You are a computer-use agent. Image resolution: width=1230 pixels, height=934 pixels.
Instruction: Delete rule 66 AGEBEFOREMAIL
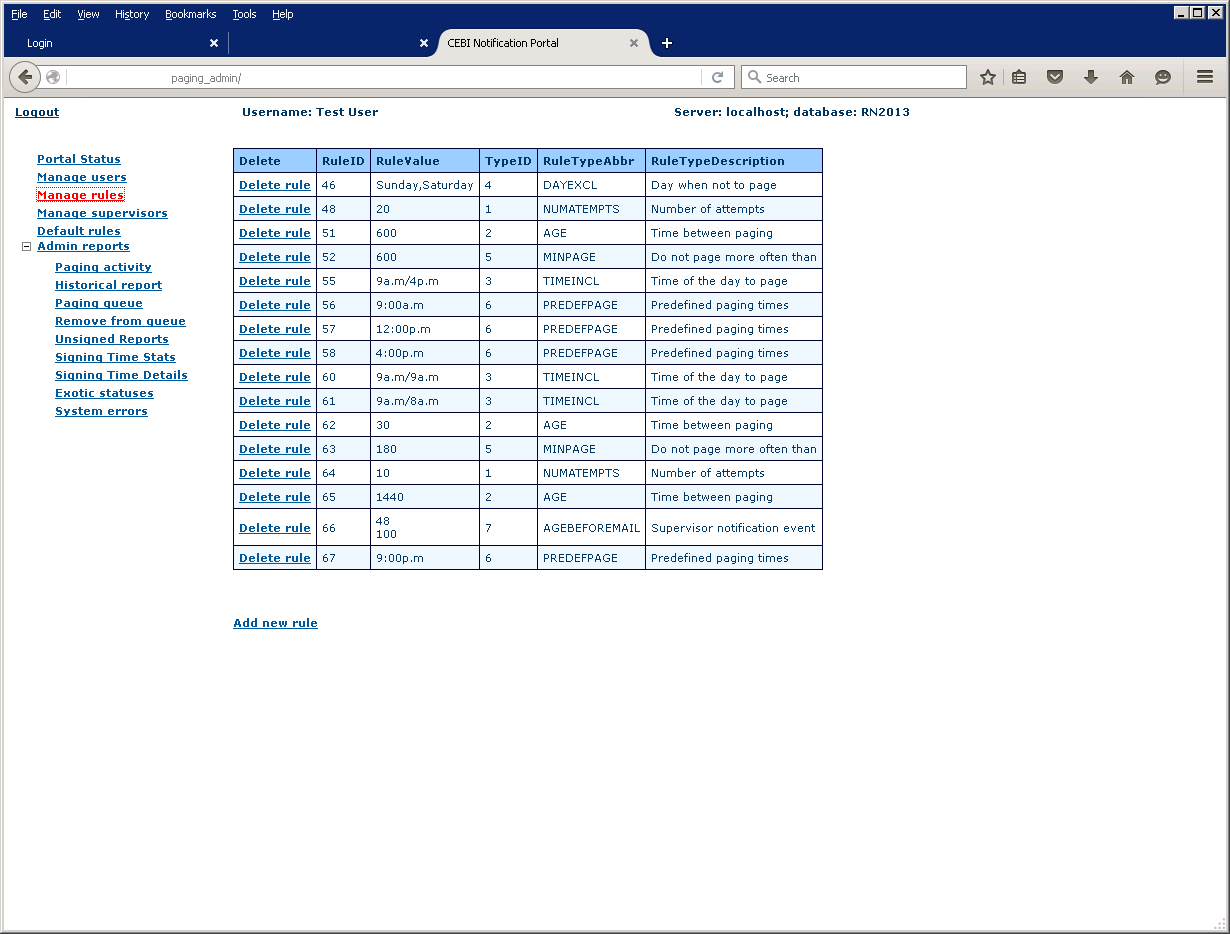tap(275, 528)
